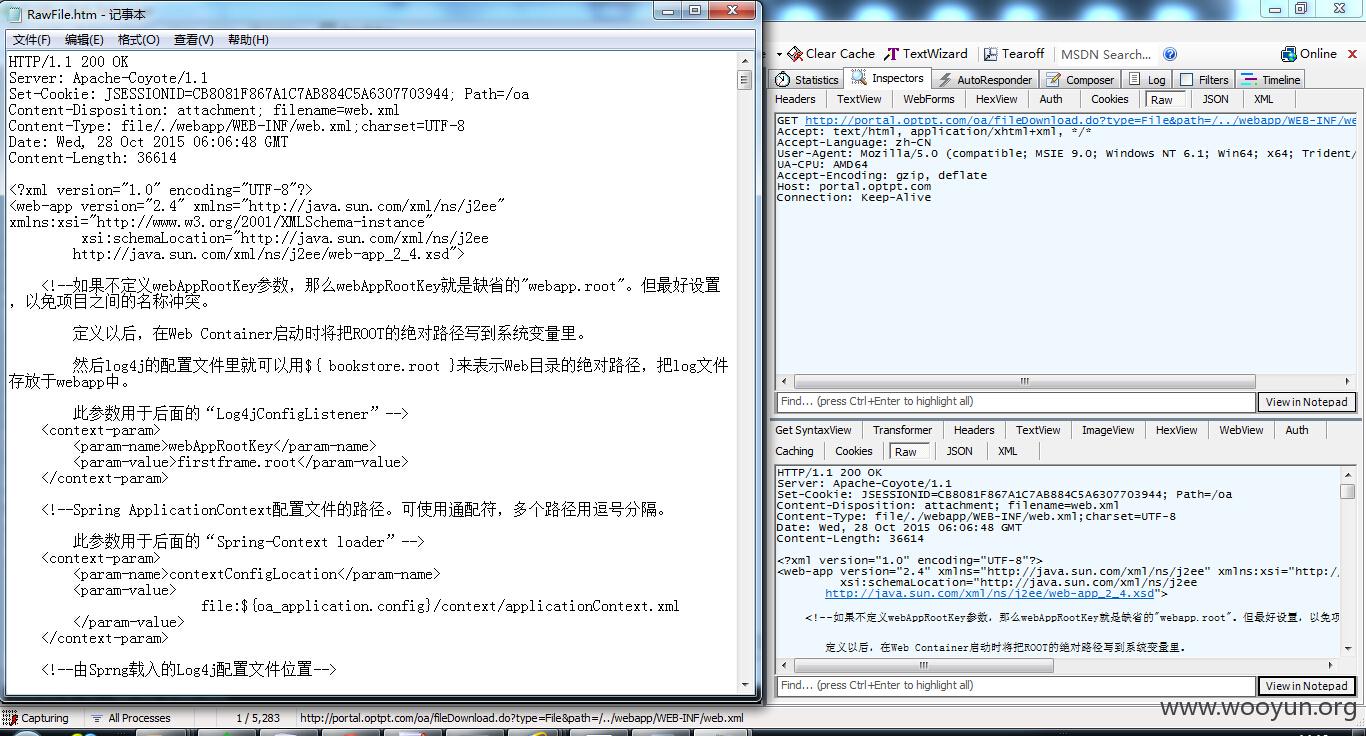1366x736 pixels.
Task: Open request XML inspector tab
Action: click(x=1264, y=99)
